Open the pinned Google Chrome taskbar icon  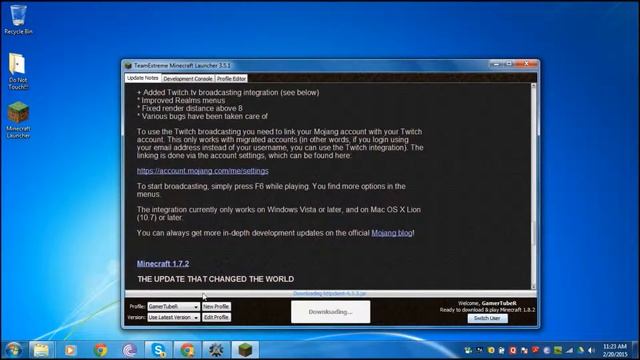point(100,350)
